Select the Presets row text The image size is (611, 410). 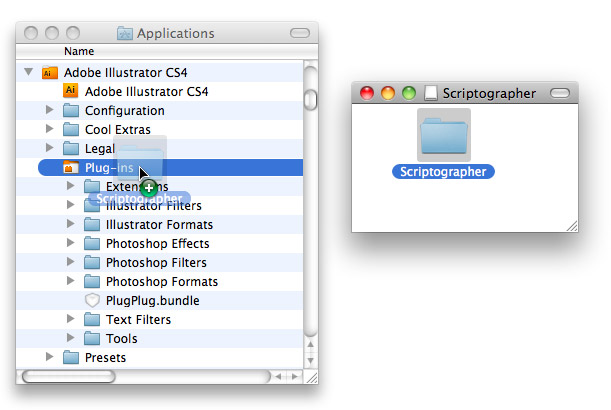coord(106,358)
